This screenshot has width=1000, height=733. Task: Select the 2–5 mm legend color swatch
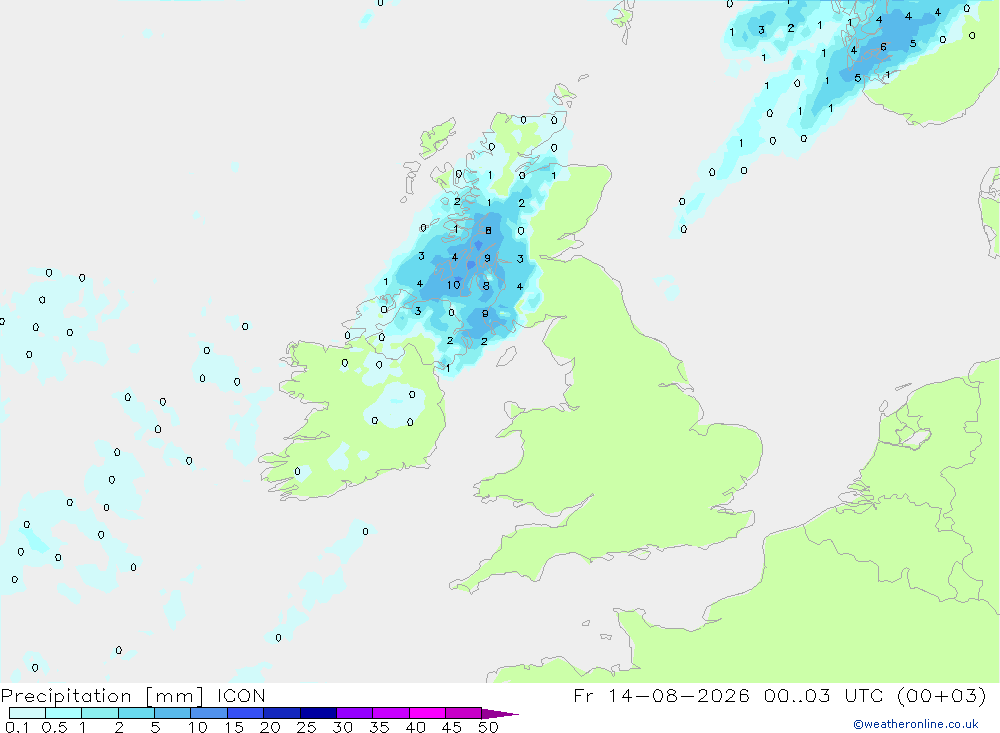(136, 713)
